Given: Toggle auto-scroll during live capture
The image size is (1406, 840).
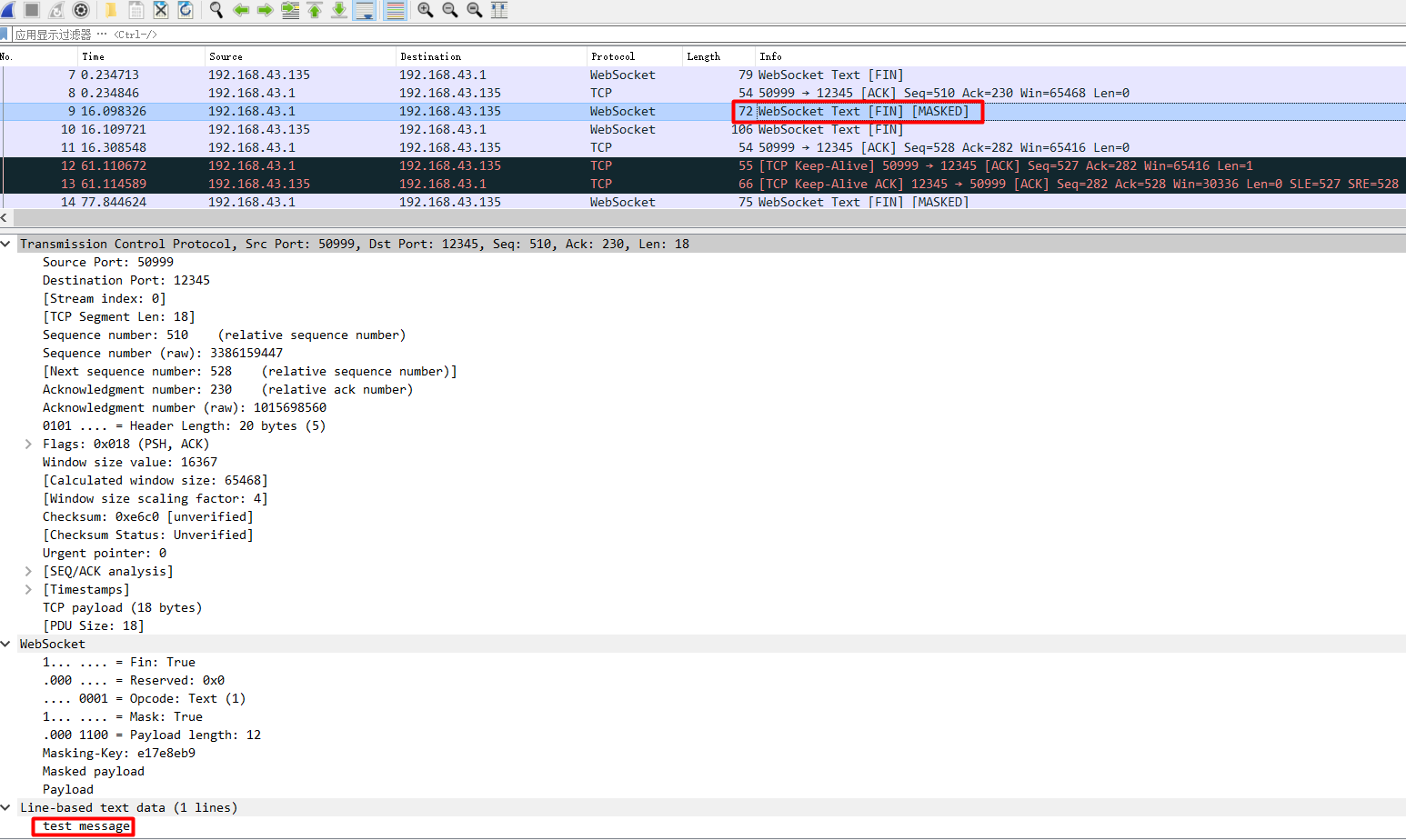Looking at the screenshot, I should point(365,10).
